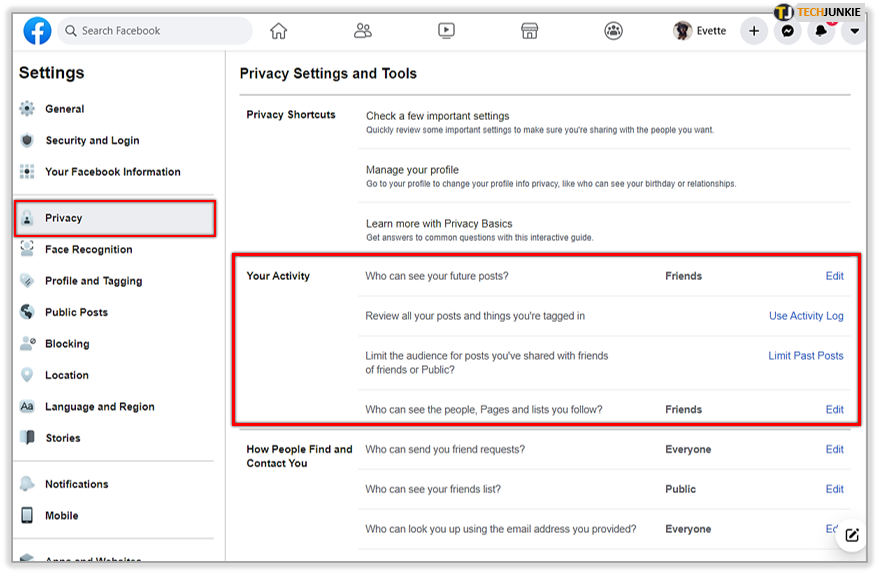Open Location settings label
This screenshot has width=879, height=574.
pyautogui.click(x=67, y=375)
